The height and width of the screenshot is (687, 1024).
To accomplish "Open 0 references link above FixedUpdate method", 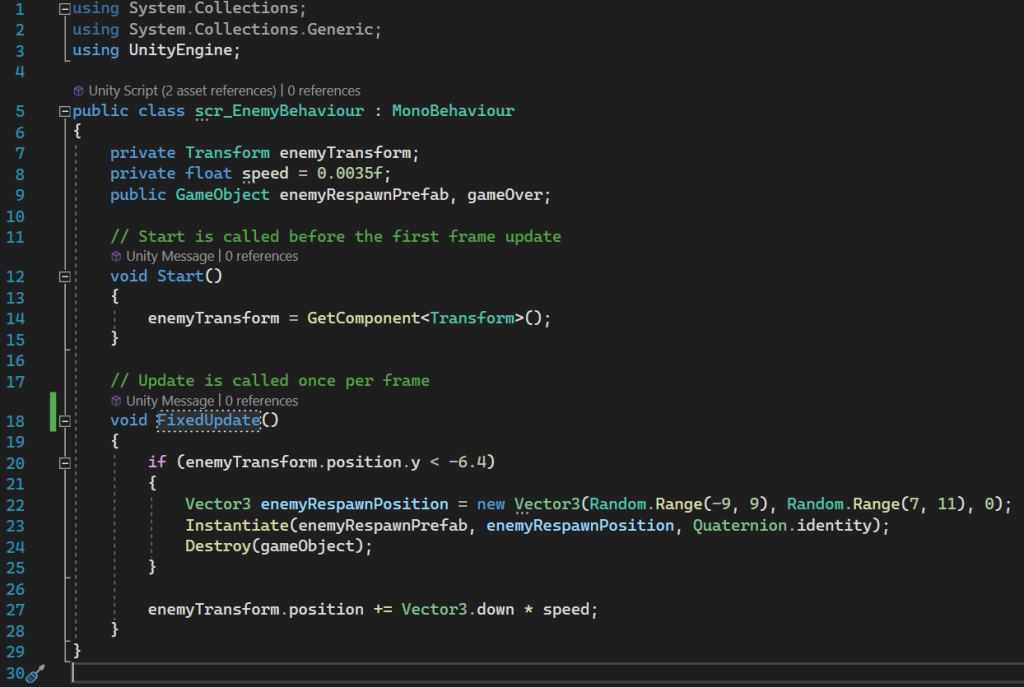I will tap(261, 401).
